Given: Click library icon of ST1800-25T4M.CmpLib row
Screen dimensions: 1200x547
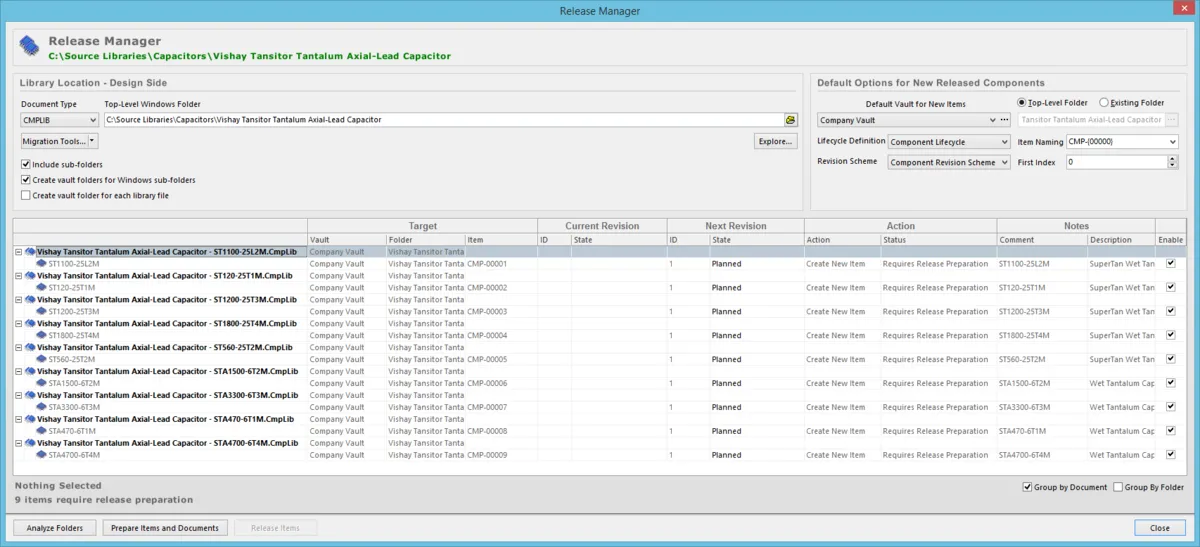Looking at the screenshot, I should click(x=30, y=324).
